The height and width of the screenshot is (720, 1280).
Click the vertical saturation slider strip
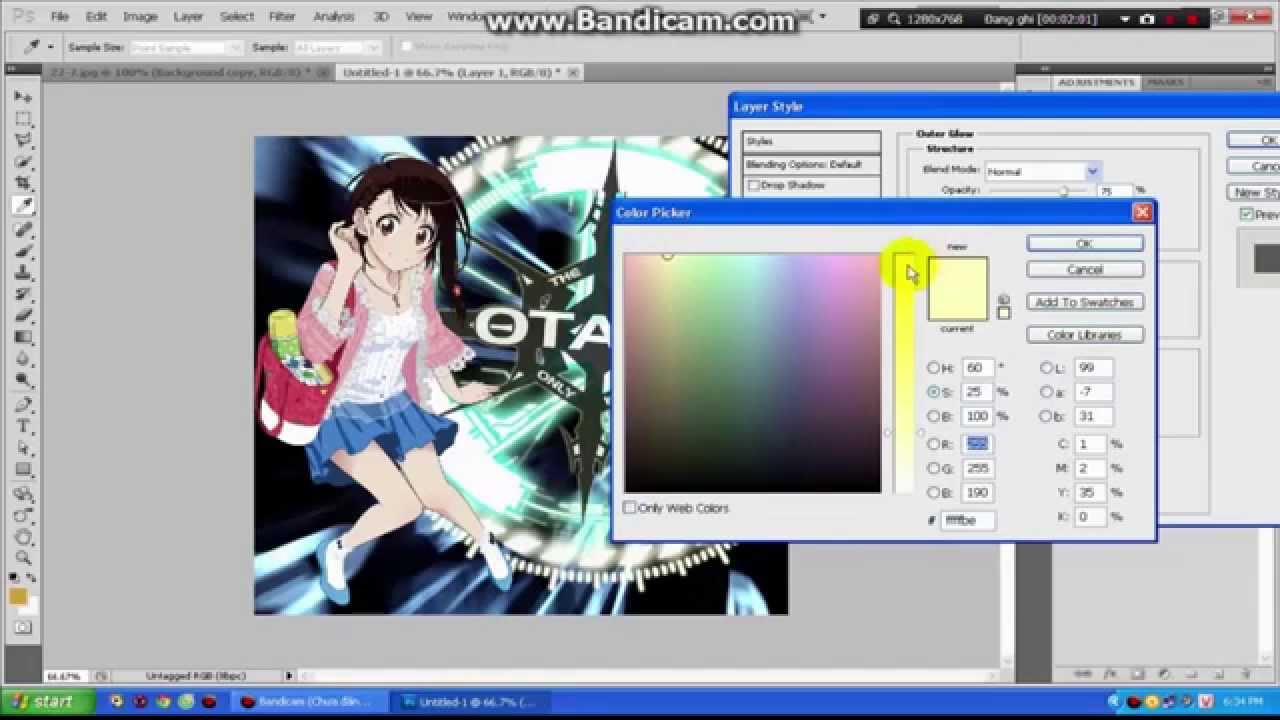[x=904, y=373]
